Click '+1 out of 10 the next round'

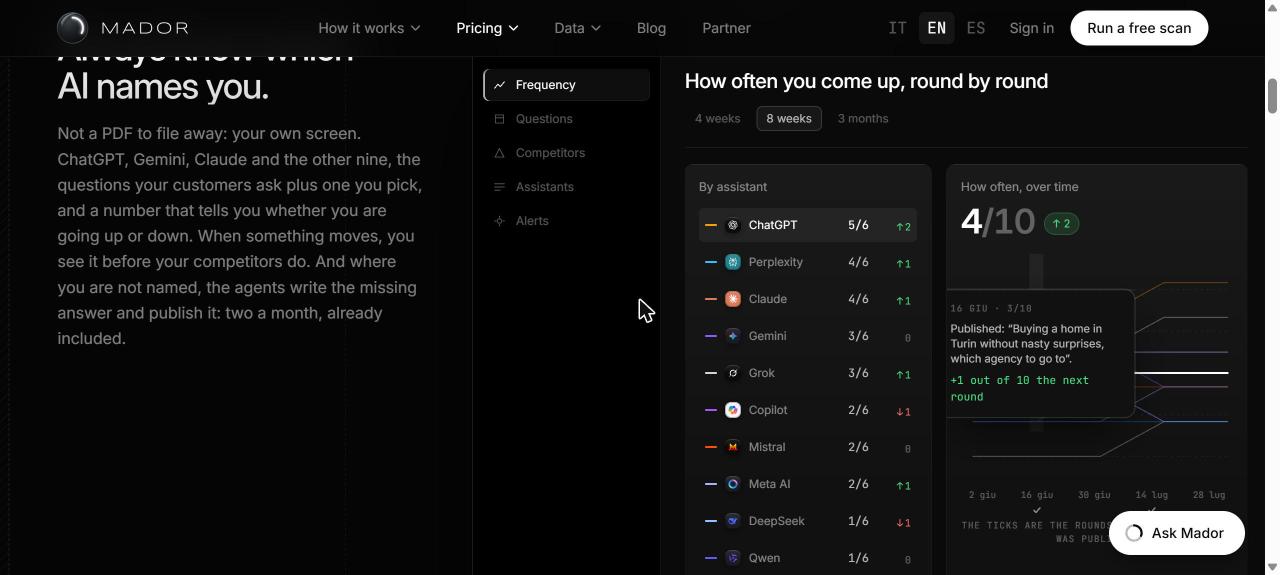pos(1020,388)
